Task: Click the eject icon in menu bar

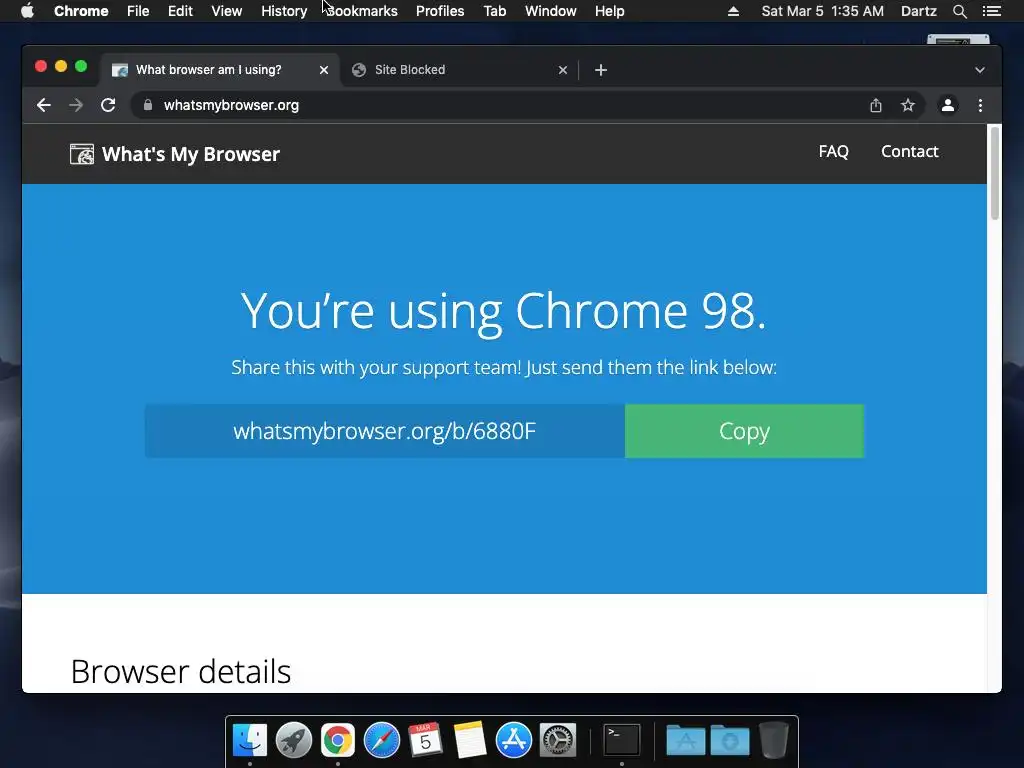Action: tap(733, 11)
